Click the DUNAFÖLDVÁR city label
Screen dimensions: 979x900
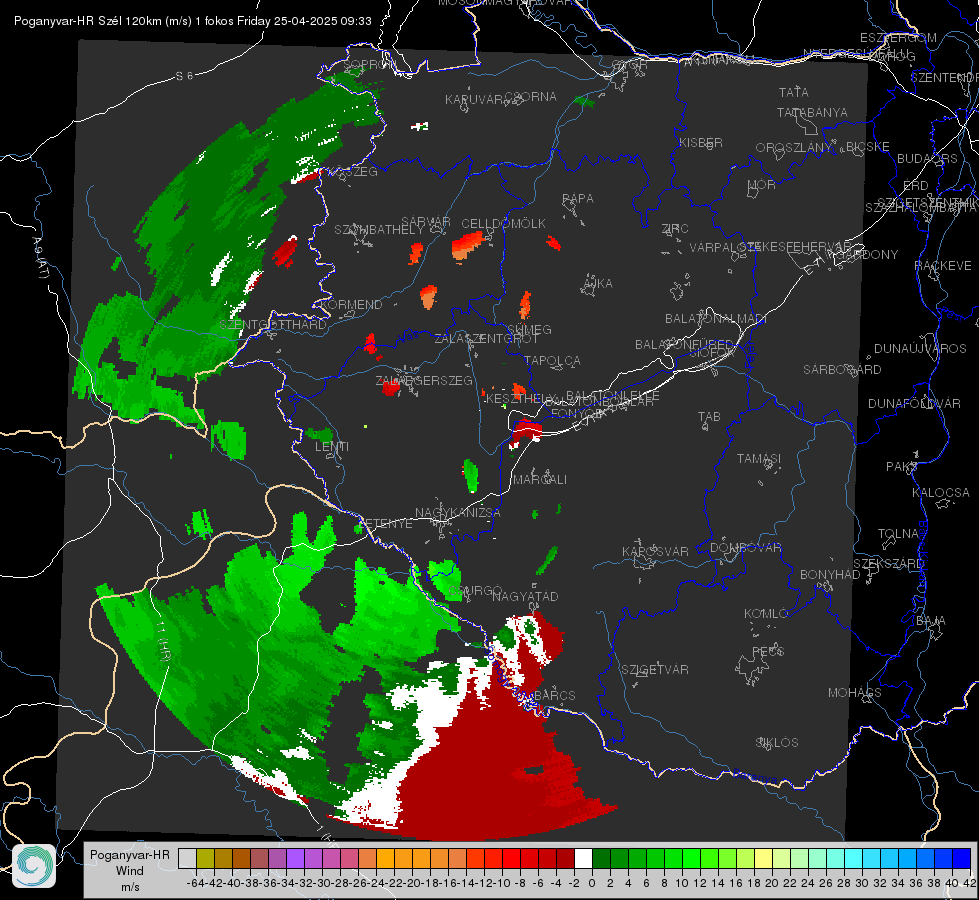[x=914, y=403]
